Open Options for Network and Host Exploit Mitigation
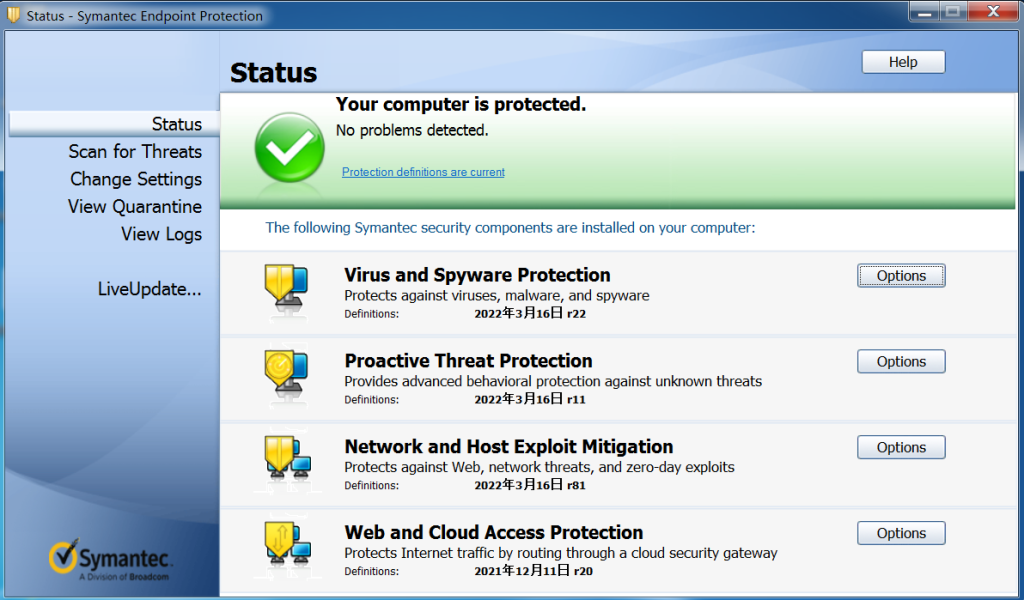Screen dimensions: 1024x600 pos(900,447)
